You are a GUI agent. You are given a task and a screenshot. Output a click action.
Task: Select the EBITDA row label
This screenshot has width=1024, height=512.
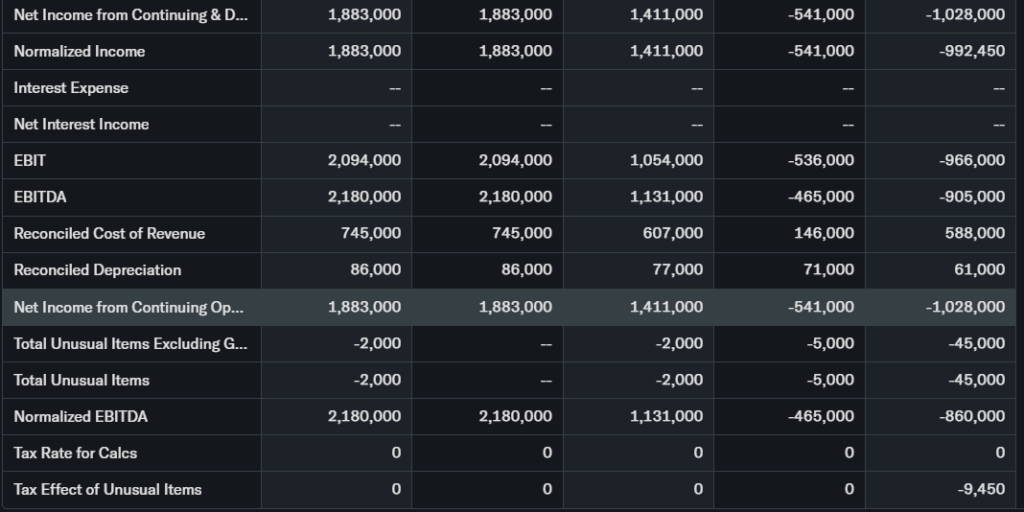[40, 197]
